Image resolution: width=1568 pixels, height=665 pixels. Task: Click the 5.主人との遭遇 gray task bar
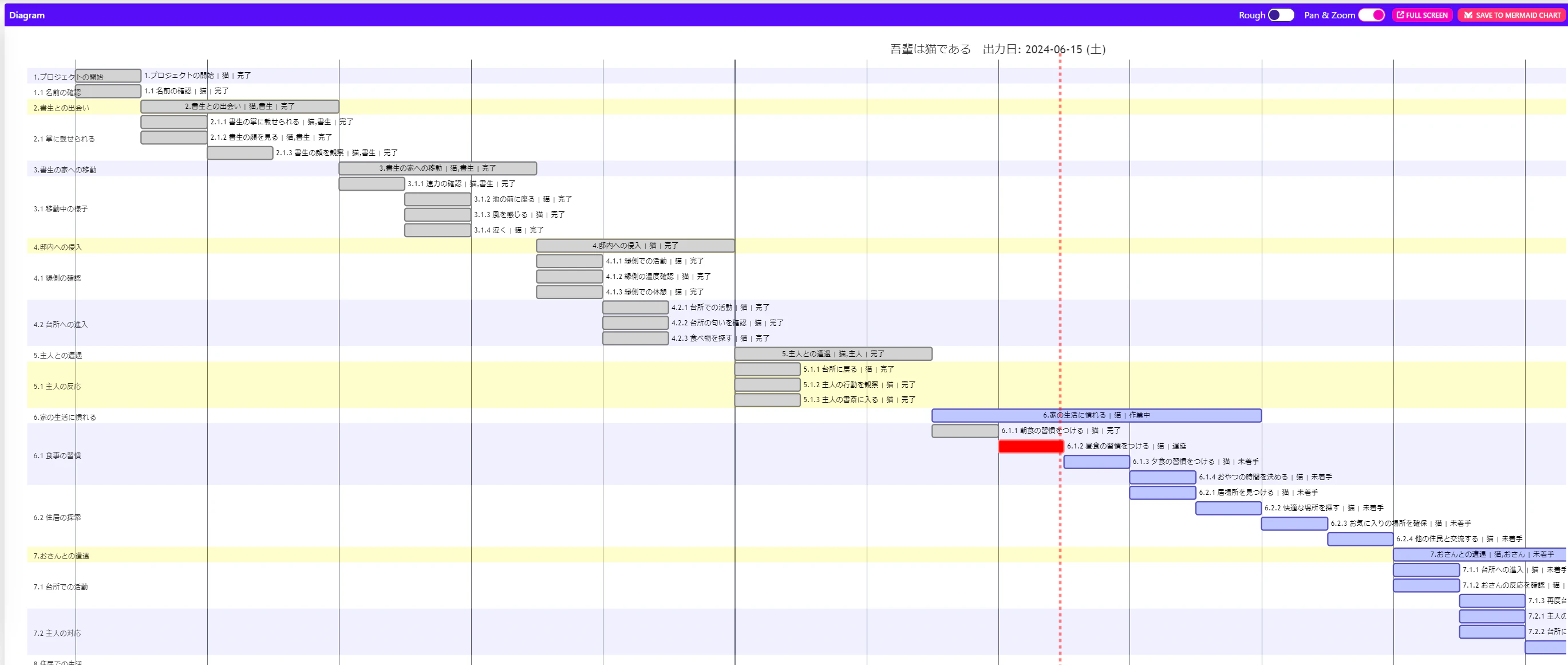click(x=833, y=354)
